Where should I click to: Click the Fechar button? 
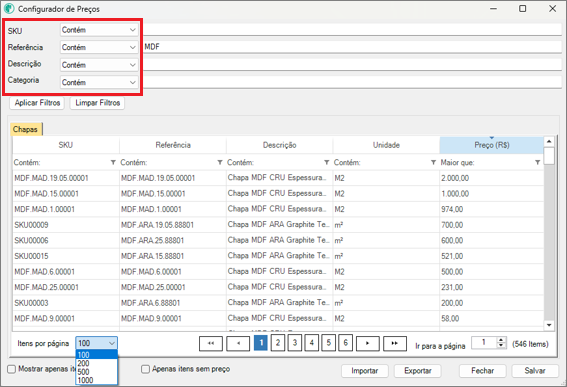tap(482, 371)
